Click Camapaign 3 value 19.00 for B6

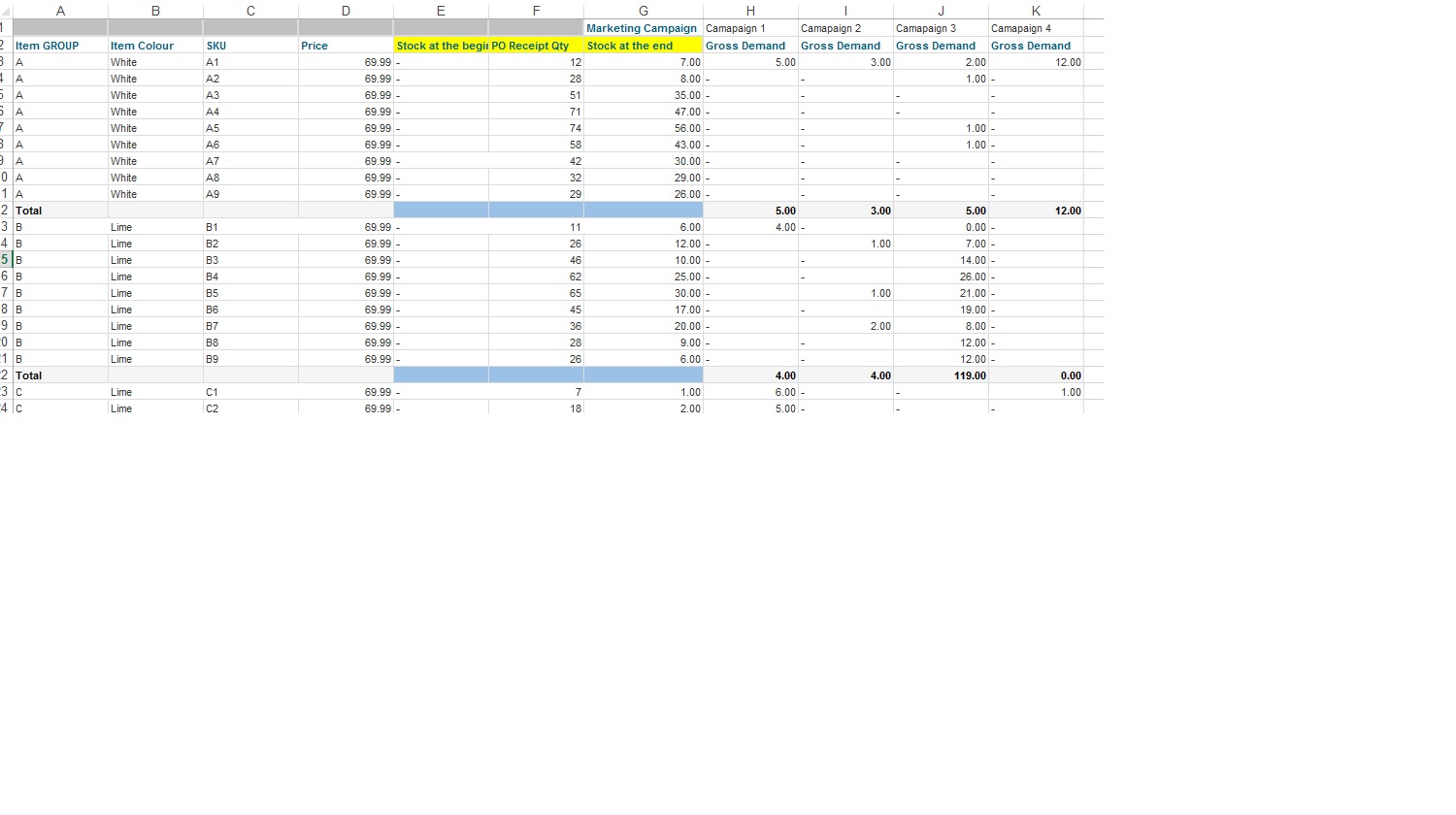coord(941,310)
